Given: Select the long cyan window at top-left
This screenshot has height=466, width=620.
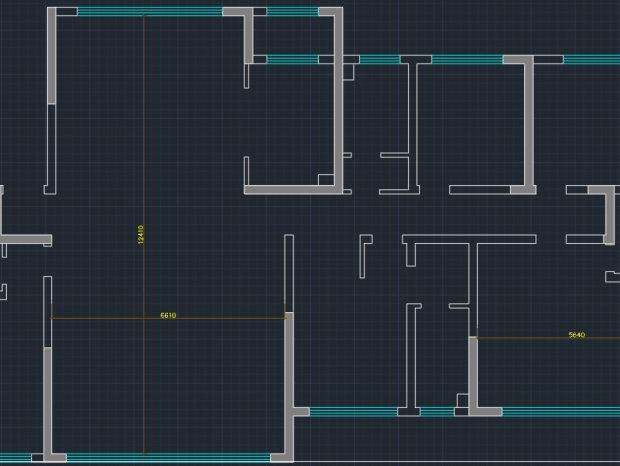Looking at the screenshot, I should click(150, 12).
